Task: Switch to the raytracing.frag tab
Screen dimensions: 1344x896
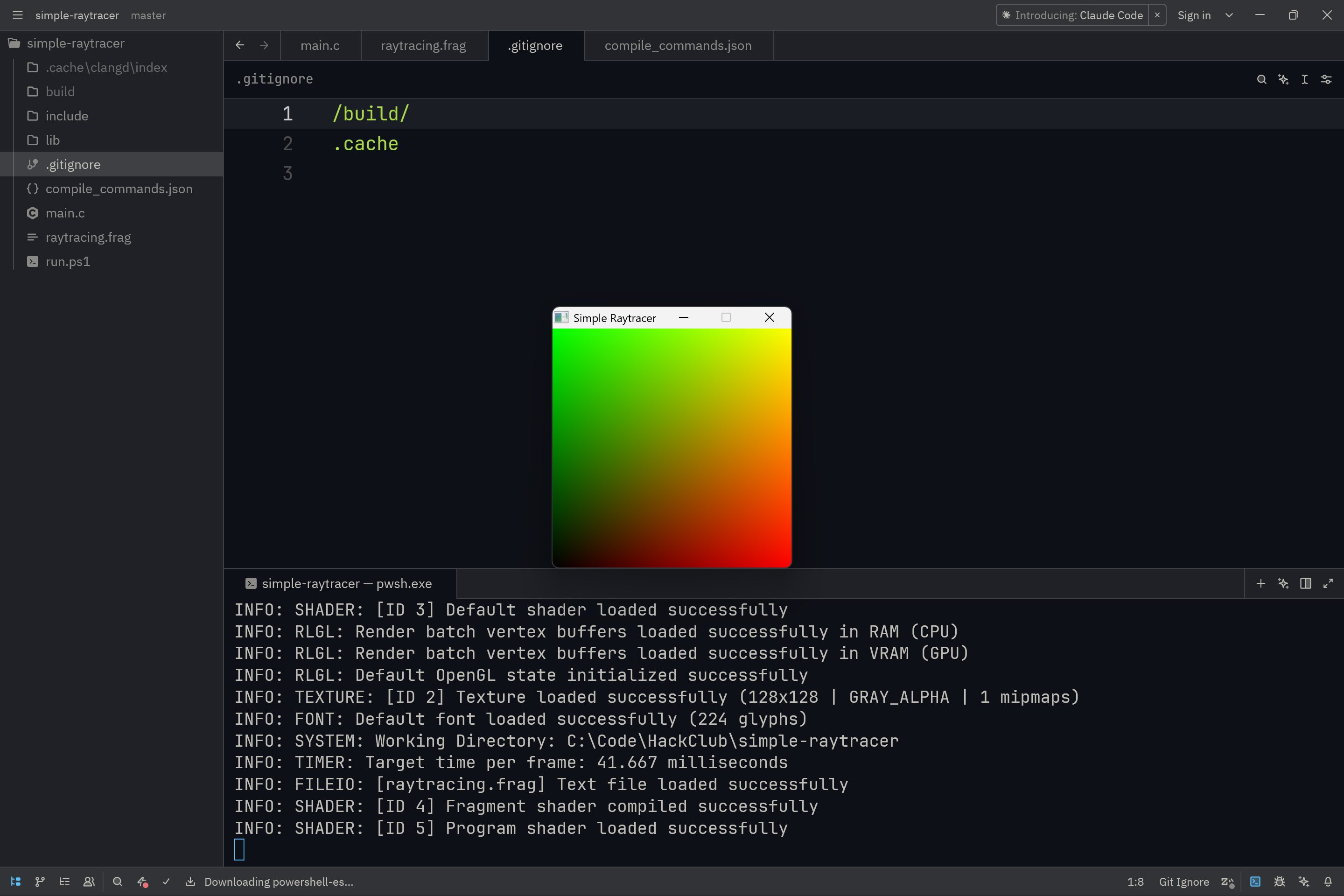Action: [423, 46]
